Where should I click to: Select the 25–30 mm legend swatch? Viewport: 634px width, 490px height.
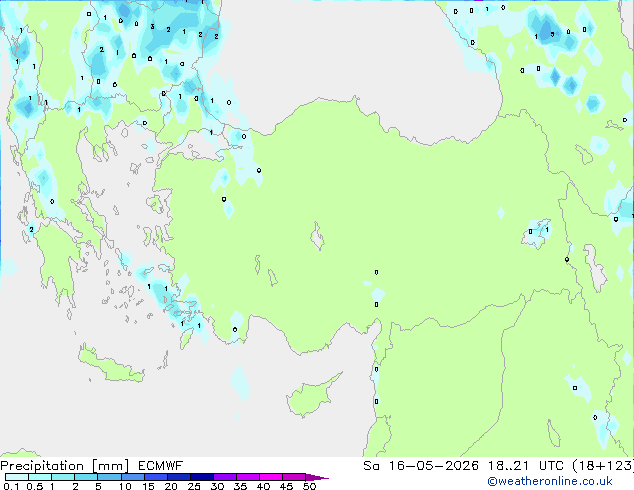(x=202, y=477)
